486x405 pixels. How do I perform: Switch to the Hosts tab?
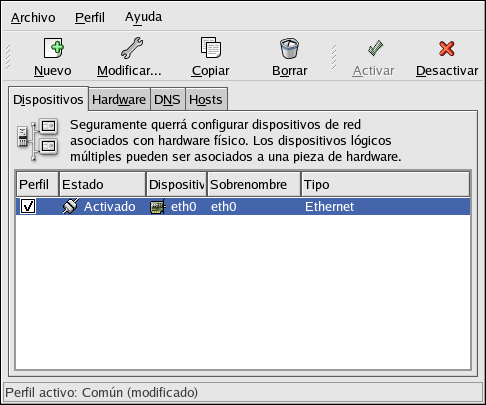click(206, 99)
